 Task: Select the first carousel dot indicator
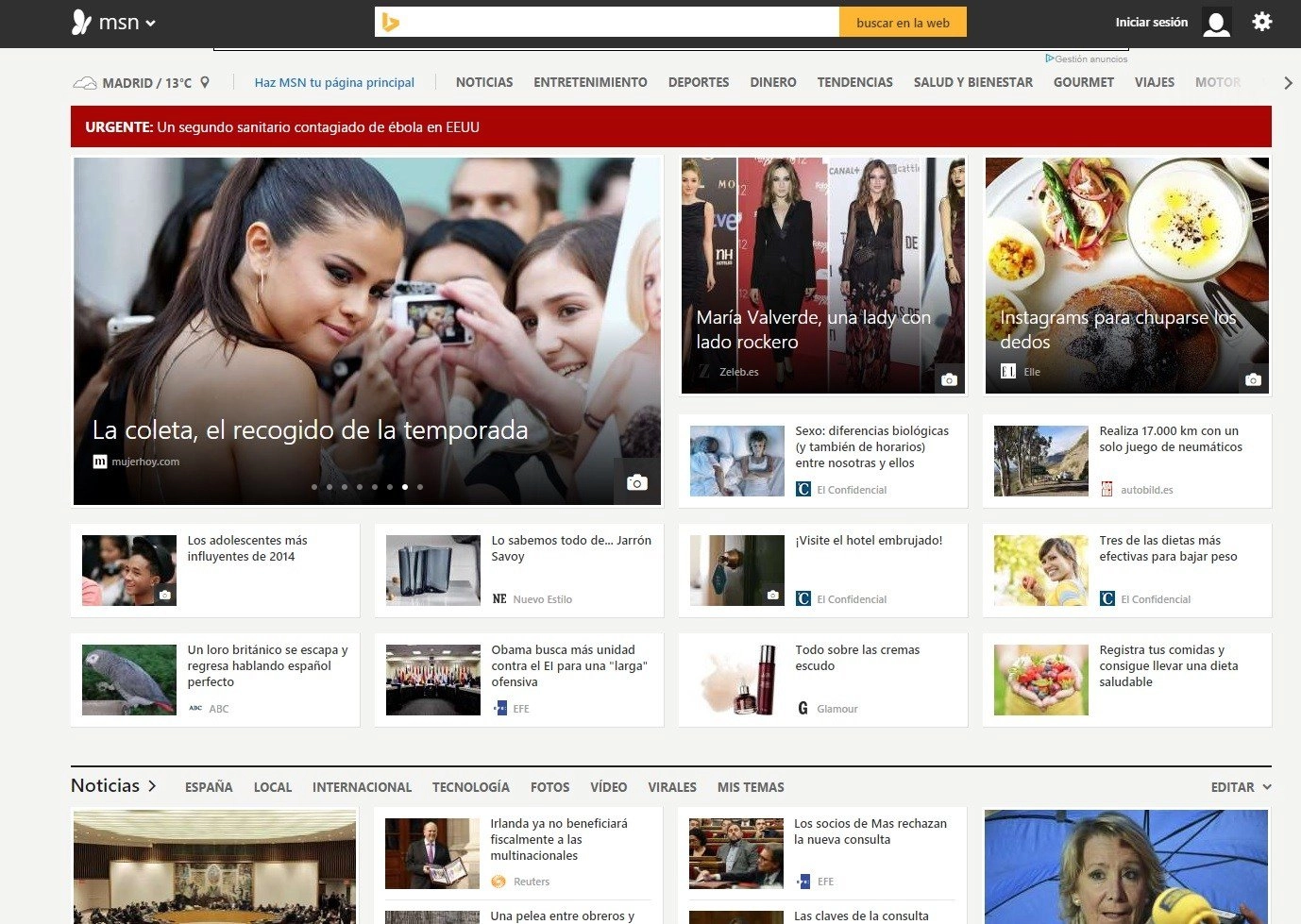pos(314,487)
